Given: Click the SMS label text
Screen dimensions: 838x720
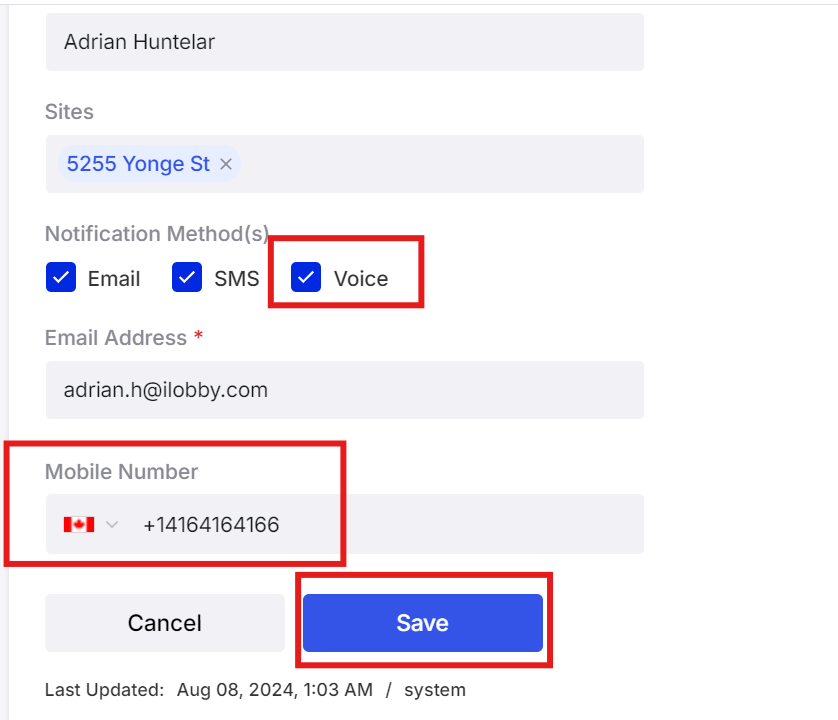Looking at the screenshot, I should pyautogui.click(x=237, y=279).
